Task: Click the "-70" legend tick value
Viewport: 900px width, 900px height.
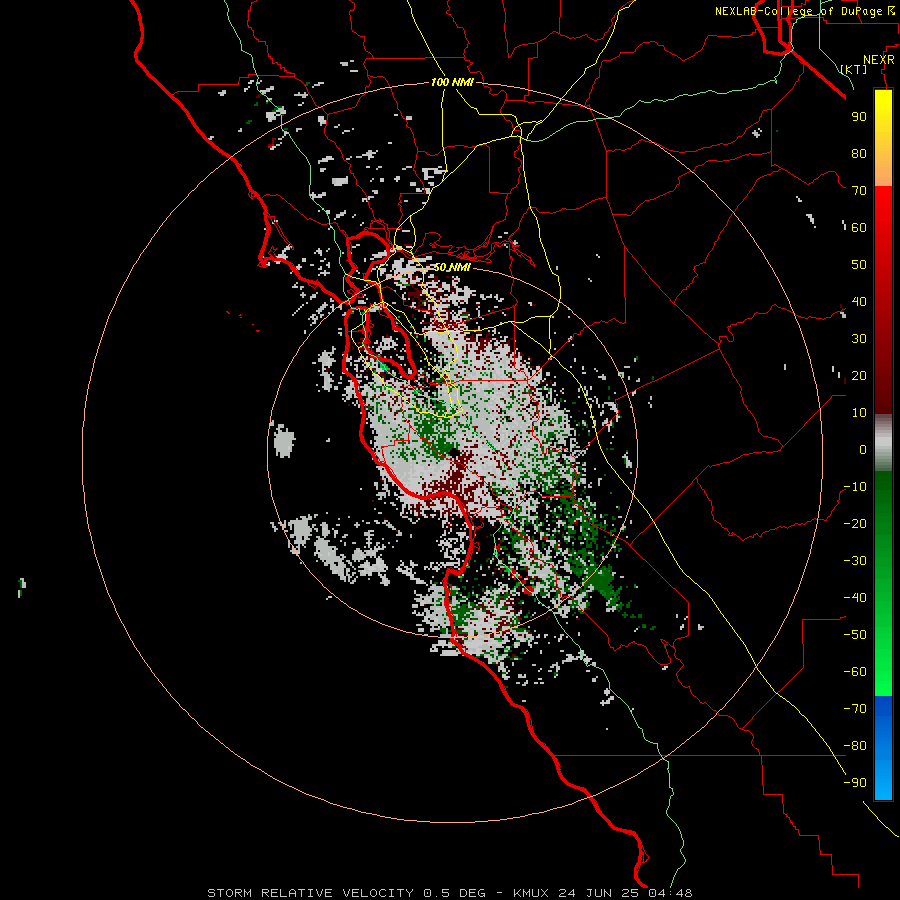Action: pyautogui.click(x=855, y=709)
